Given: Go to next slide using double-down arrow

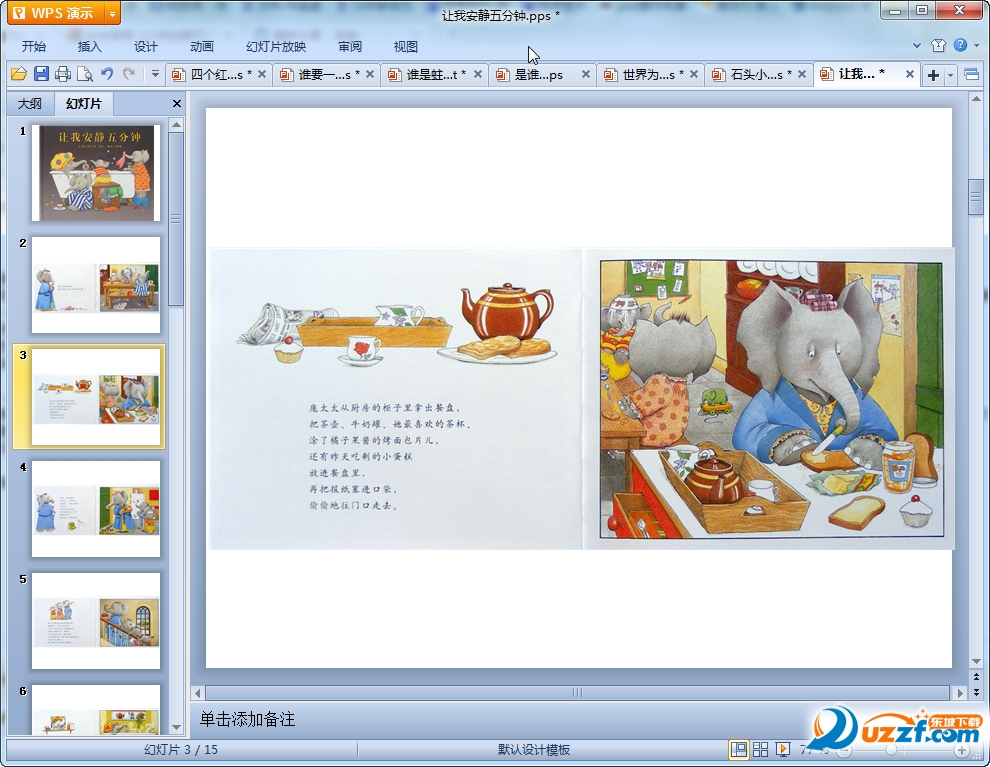Looking at the screenshot, I should coord(976,692).
